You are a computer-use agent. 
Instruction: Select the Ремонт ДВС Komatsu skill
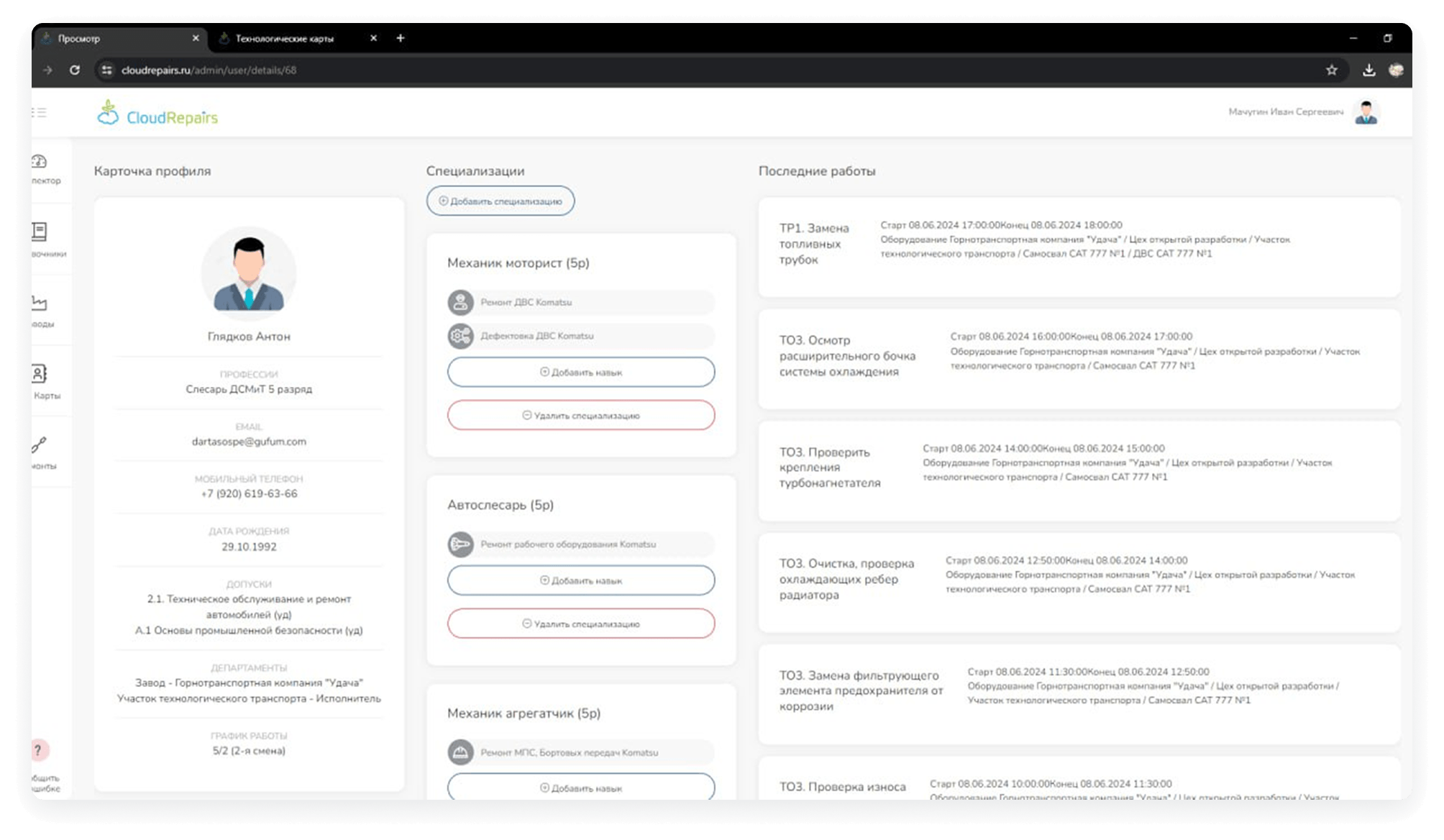click(581, 302)
